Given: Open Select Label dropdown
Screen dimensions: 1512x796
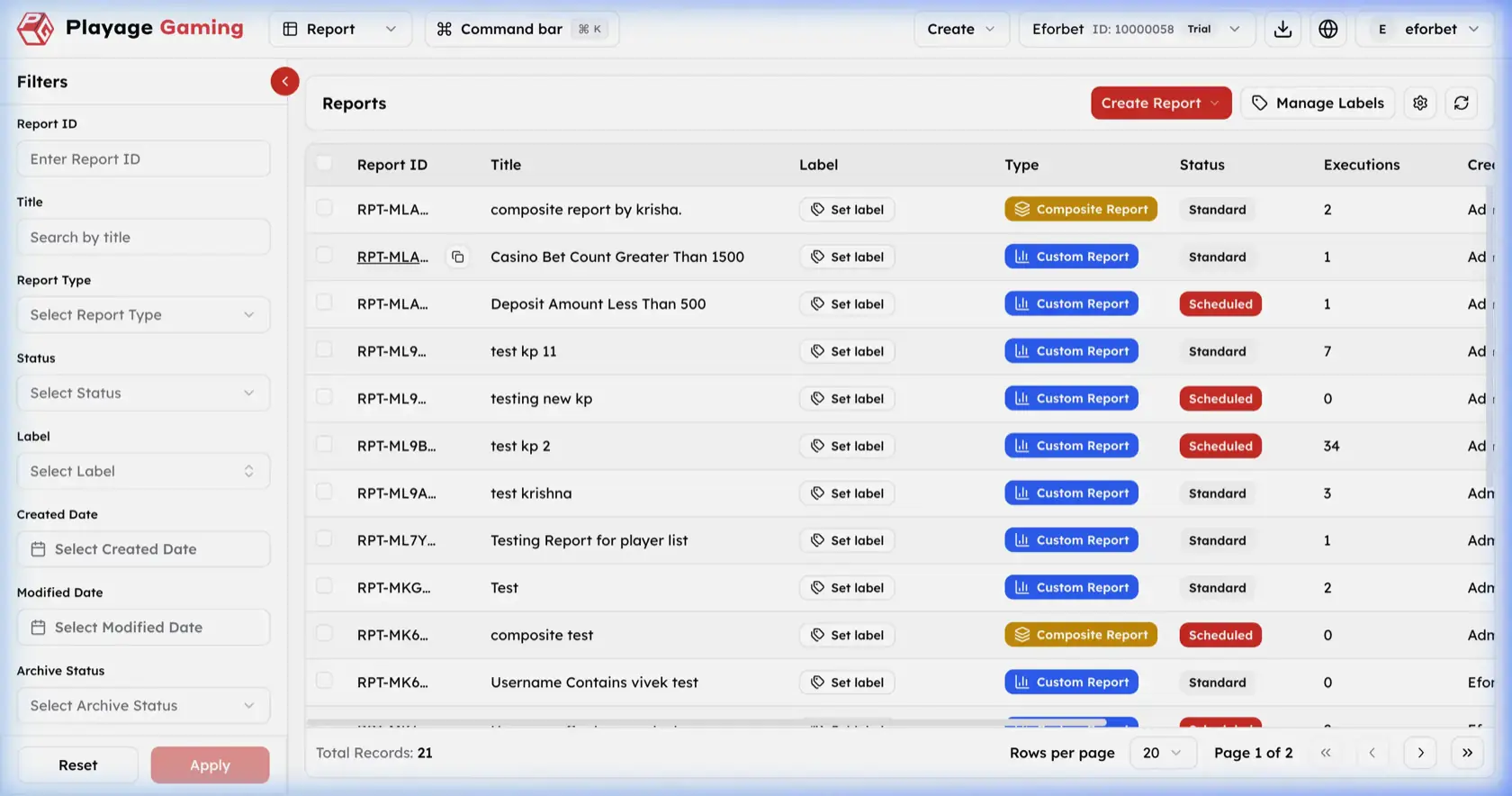Looking at the screenshot, I should click(x=143, y=471).
